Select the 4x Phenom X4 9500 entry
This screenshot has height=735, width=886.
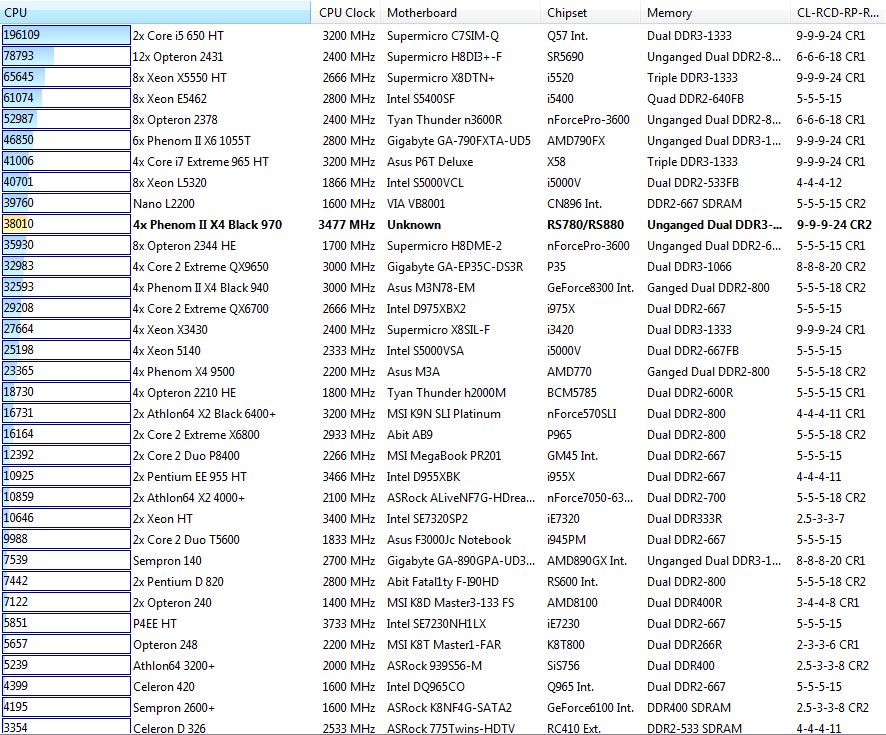pos(184,372)
